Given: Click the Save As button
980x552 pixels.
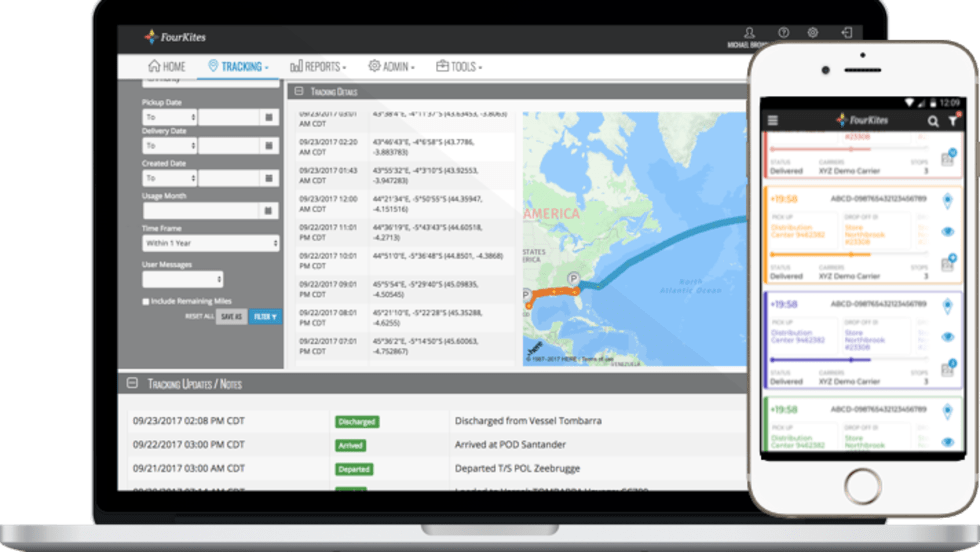Looking at the screenshot, I should pos(231,317).
